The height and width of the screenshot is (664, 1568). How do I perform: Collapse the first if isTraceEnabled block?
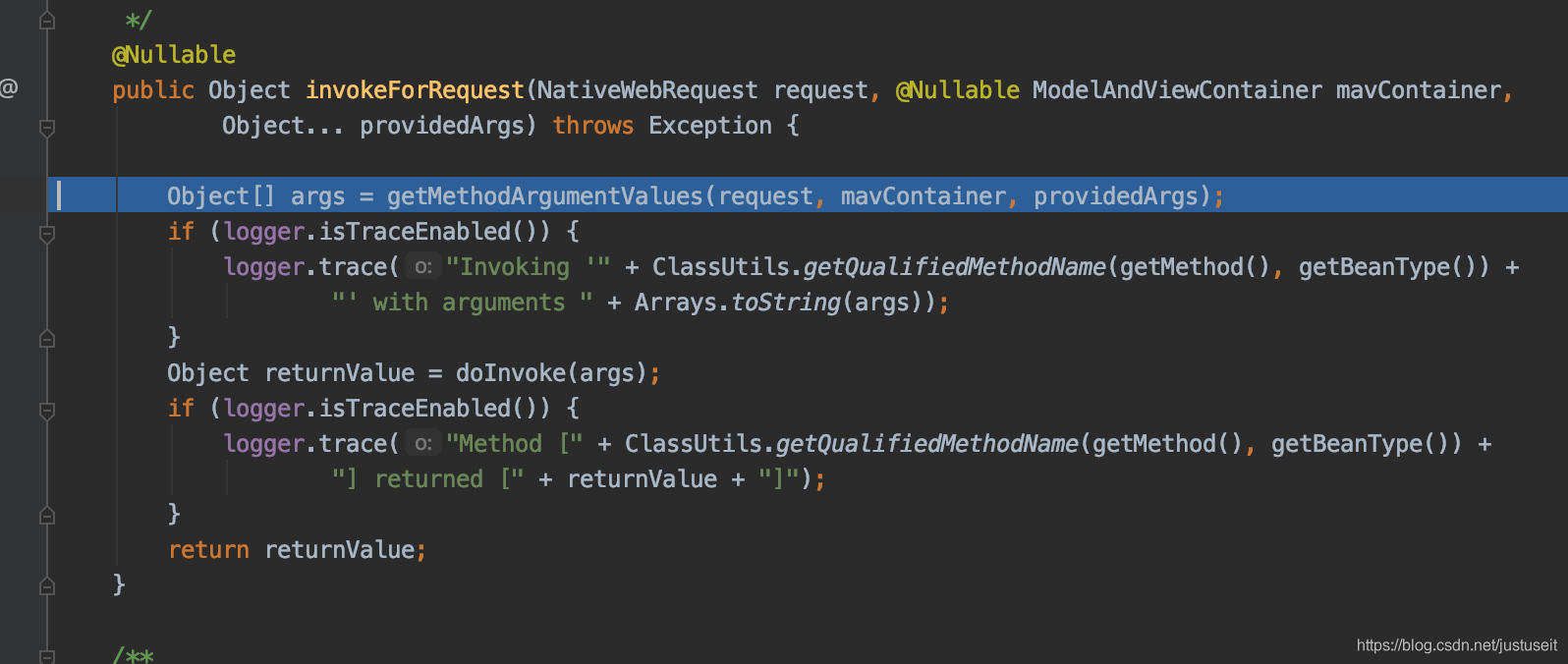[x=47, y=234]
